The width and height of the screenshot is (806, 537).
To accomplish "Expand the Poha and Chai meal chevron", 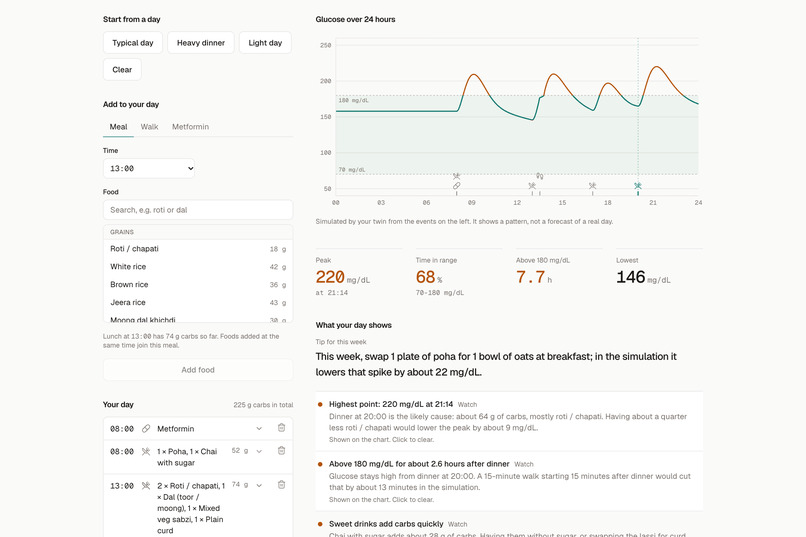I will coord(259,451).
